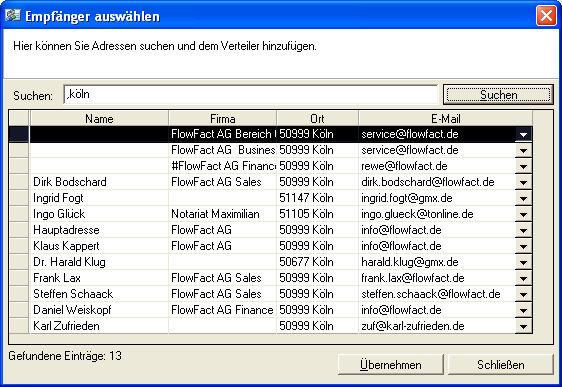
Task: Click the row selector beside Ingo Glück
Action: 19,214
